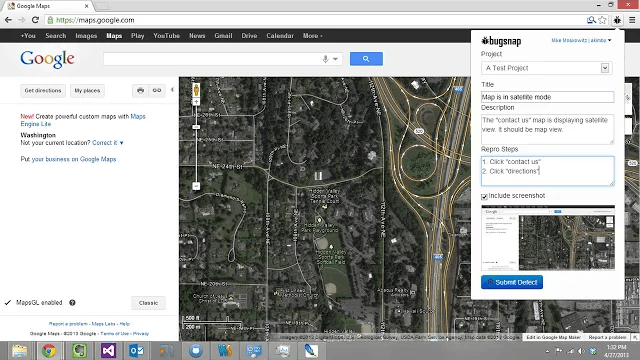Click the Report a problem footer link in the left panel
The width and height of the screenshot is (640, 360).
(x=68, y=324)
